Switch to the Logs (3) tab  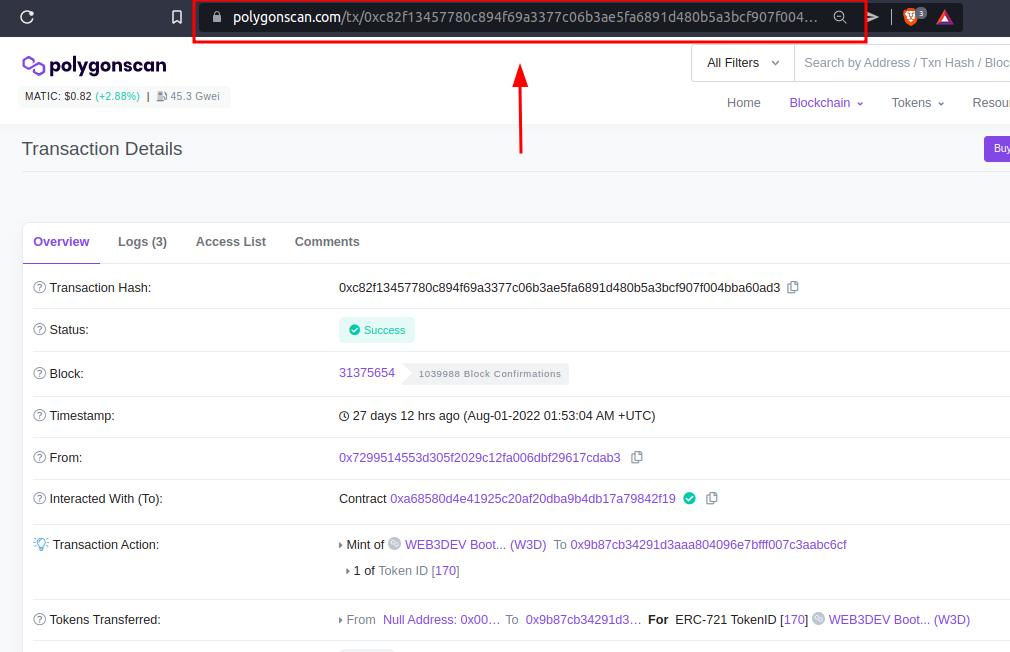point(142,242)
